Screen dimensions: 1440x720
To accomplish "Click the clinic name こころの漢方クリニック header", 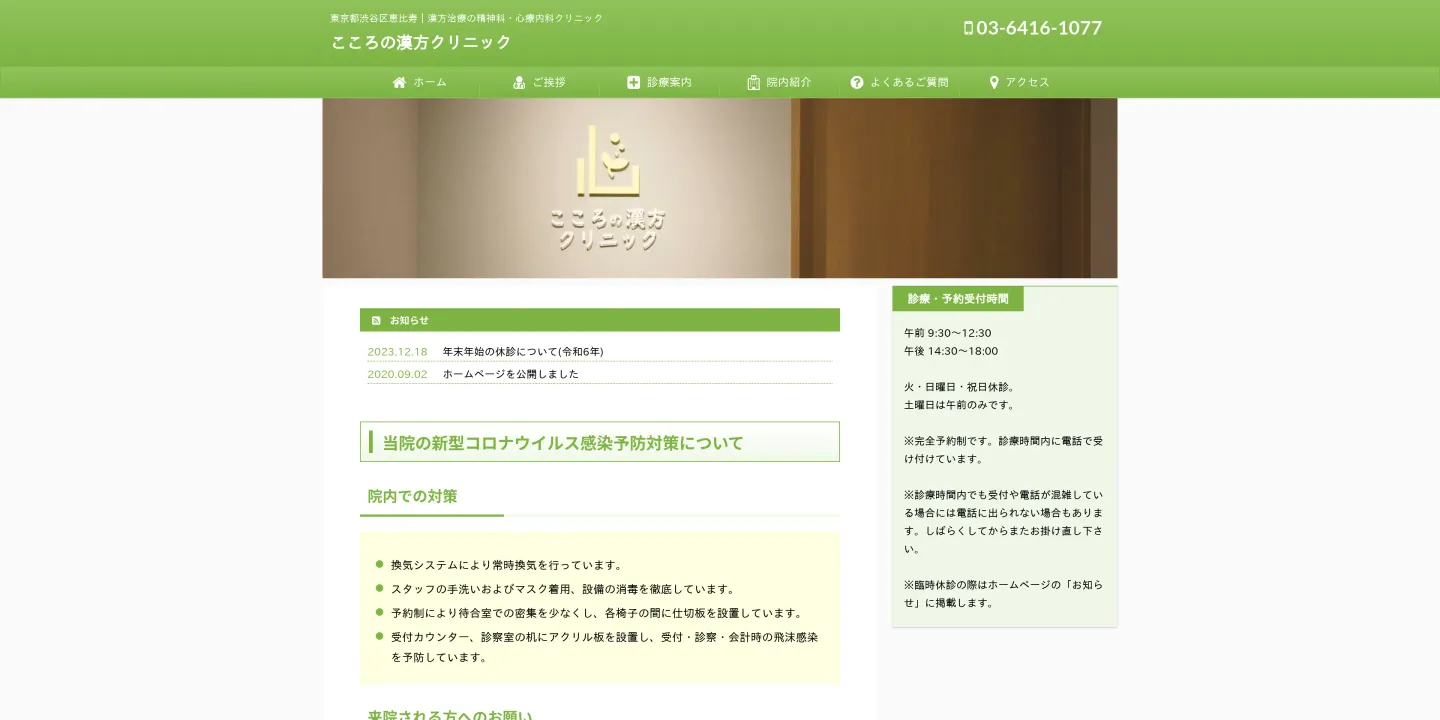I will (x=420, y=42).
